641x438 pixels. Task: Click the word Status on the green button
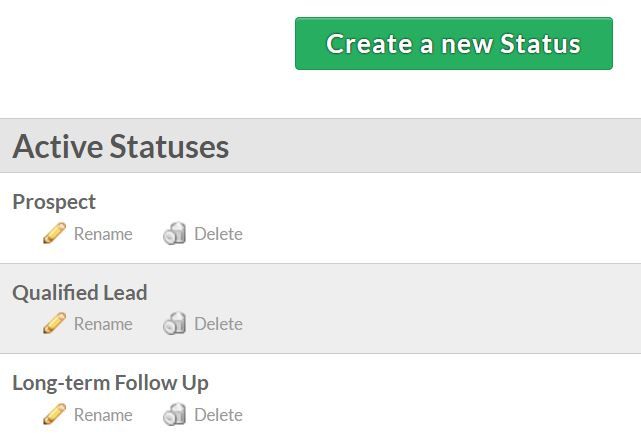[540, 44]
